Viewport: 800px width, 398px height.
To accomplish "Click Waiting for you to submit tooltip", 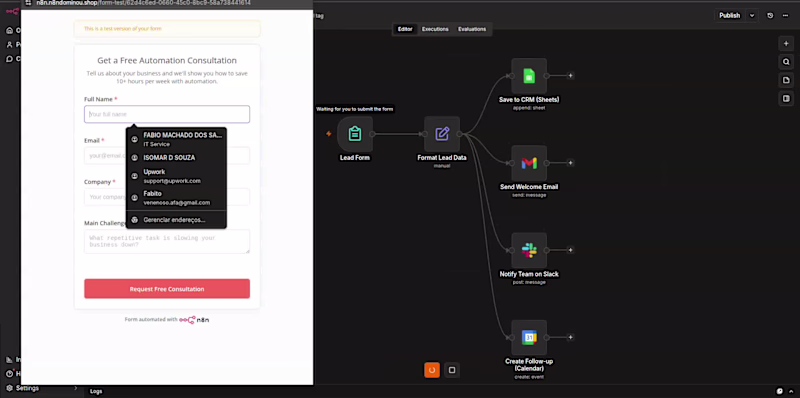I will tap(355, 109).
